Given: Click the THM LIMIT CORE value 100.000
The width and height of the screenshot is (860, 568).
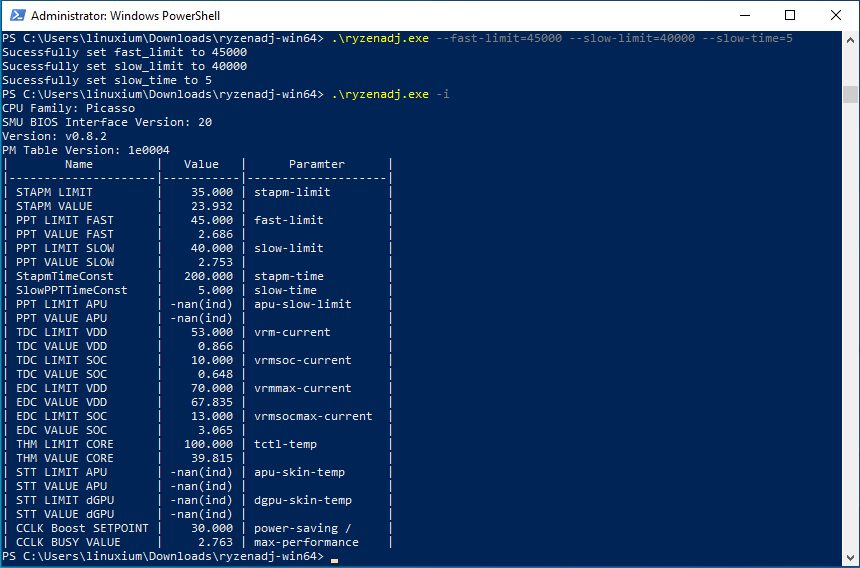Looking at the screenshot, I should coord(208,444).
